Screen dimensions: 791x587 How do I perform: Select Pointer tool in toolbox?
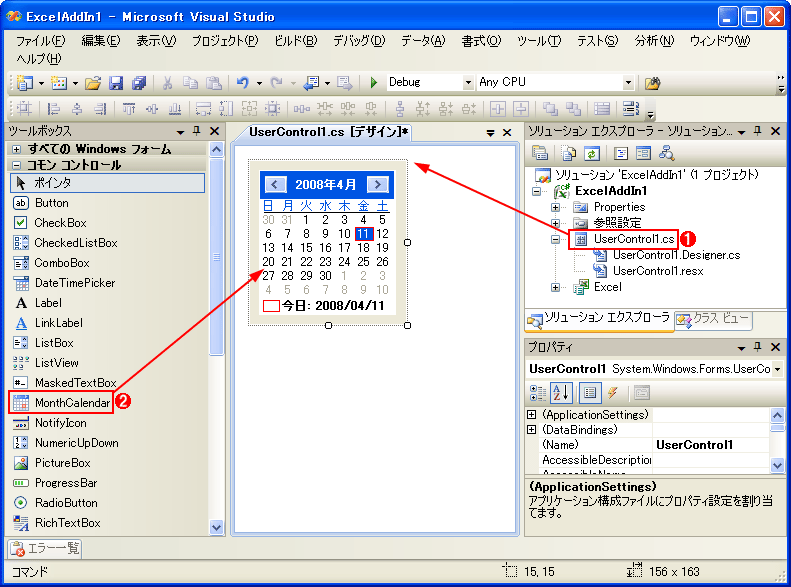[x=107, y=183]
